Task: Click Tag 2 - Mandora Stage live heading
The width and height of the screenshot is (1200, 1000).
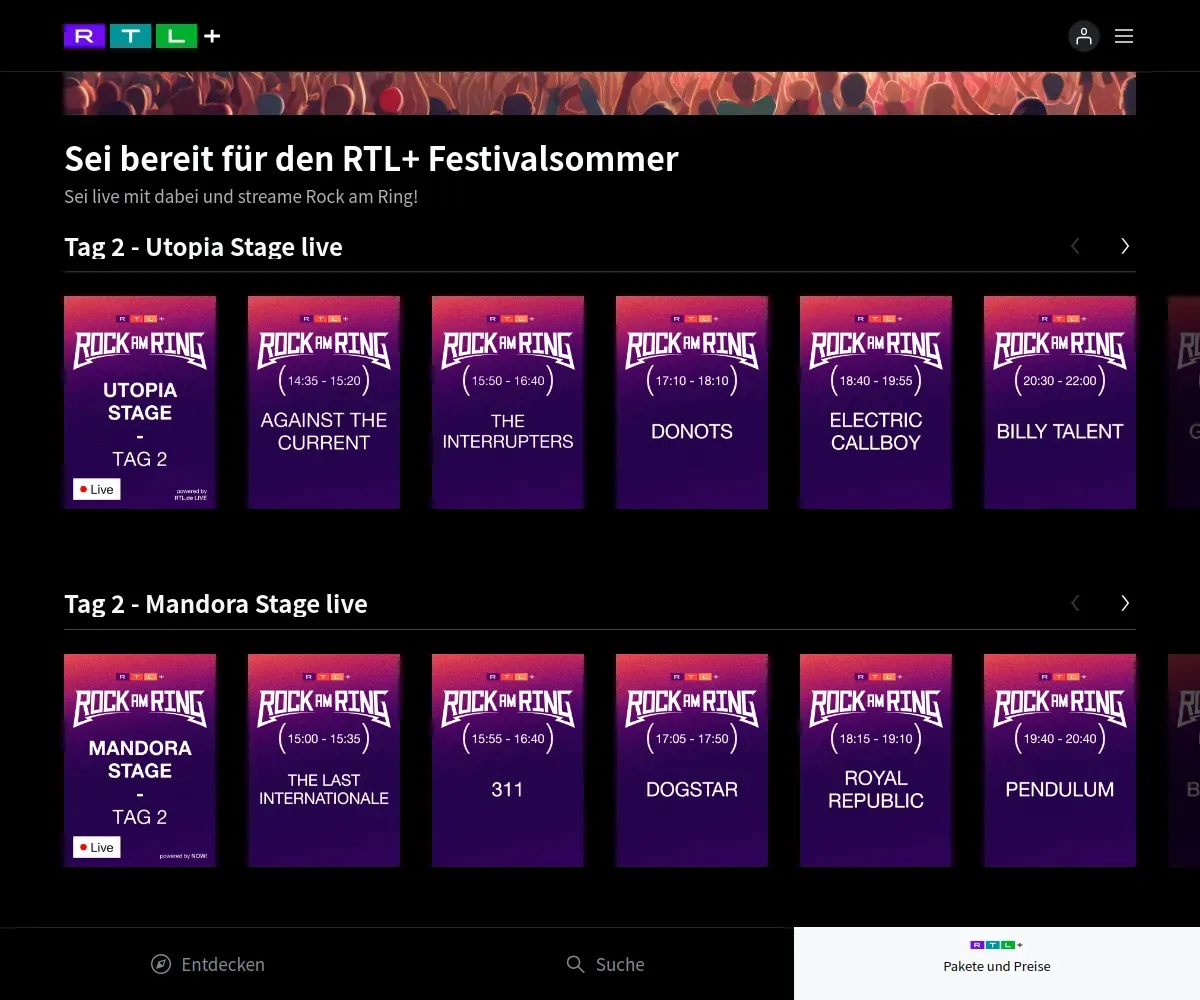Action: coord(216,604)
